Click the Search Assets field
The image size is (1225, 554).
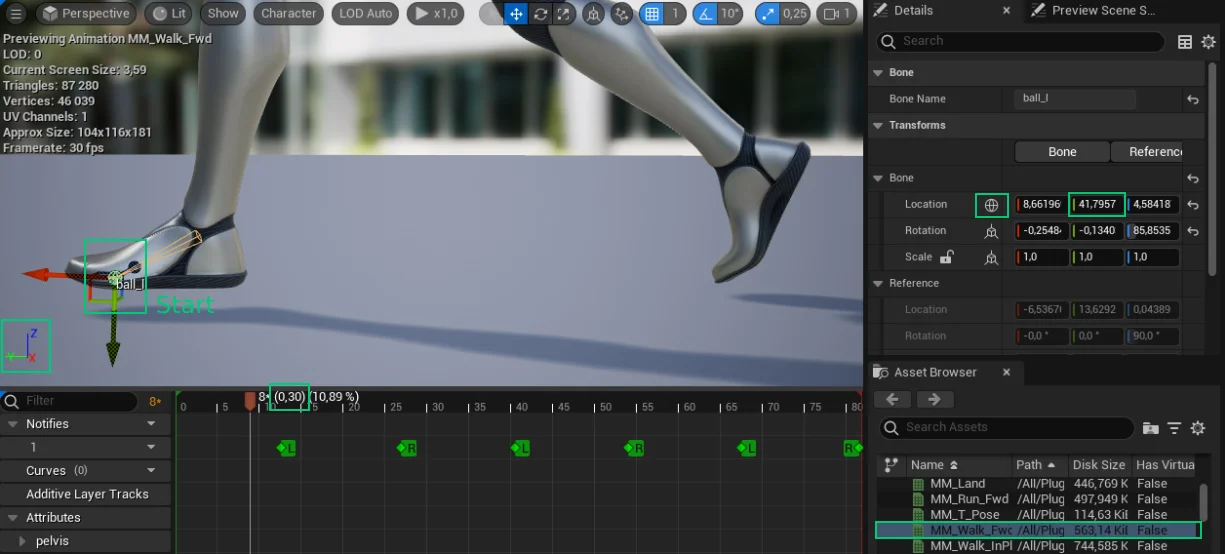pyautogui.click(x=1007, y=428)
